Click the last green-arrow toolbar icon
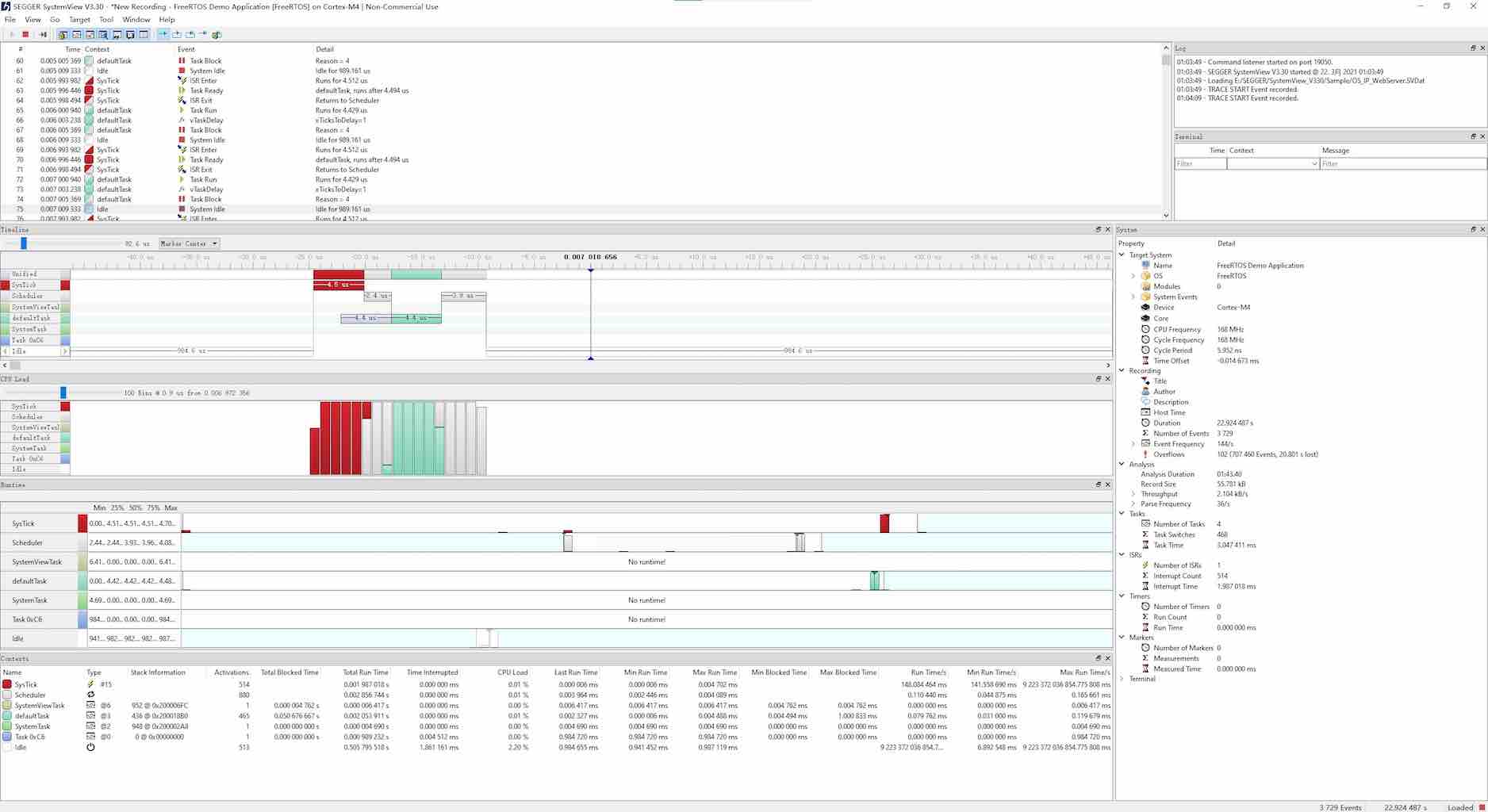 tap(217, 35)
